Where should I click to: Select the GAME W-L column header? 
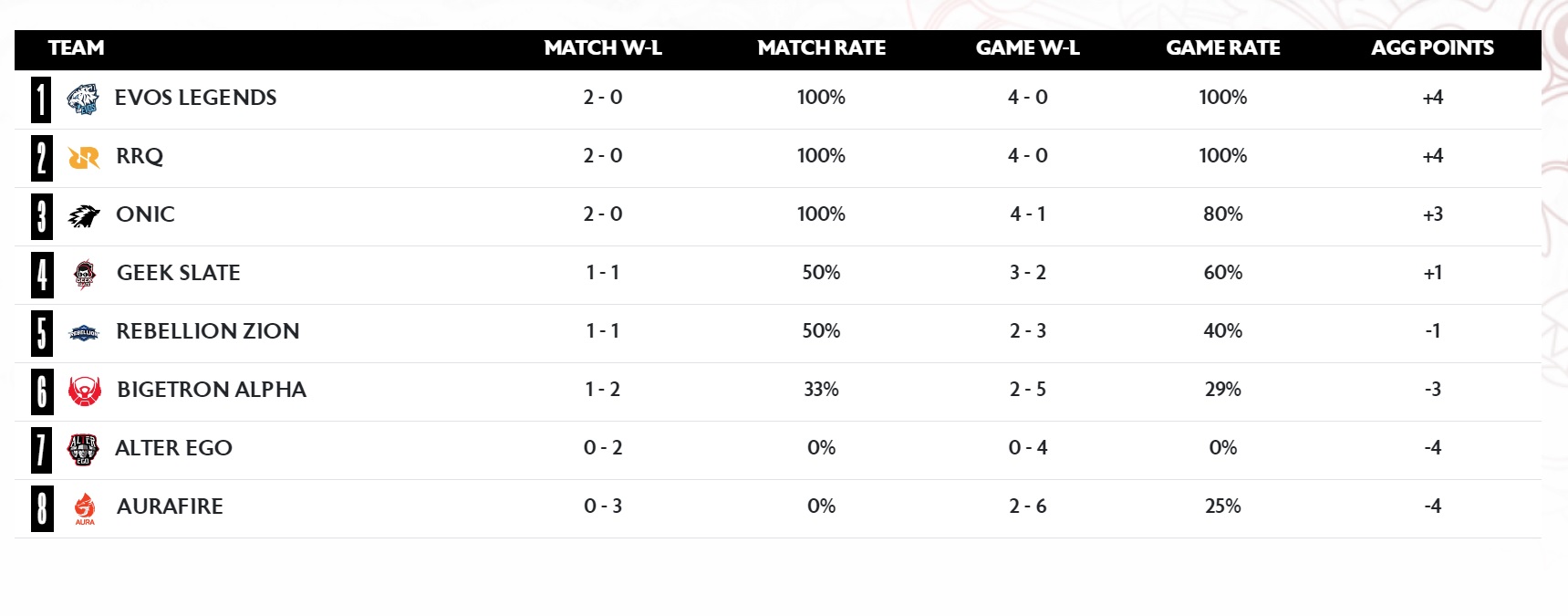coord(1028,48)
